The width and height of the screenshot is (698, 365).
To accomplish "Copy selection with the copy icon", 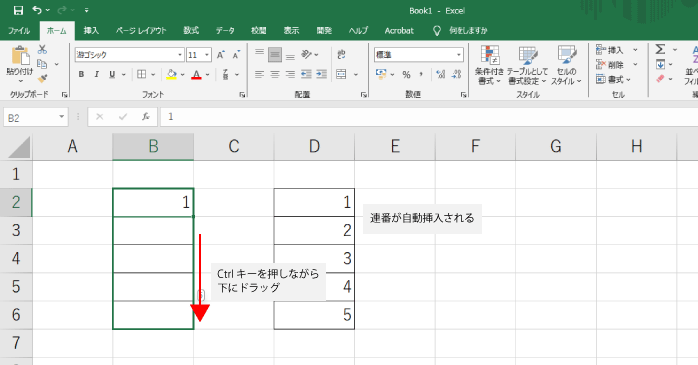I will [x=42, y=64].
